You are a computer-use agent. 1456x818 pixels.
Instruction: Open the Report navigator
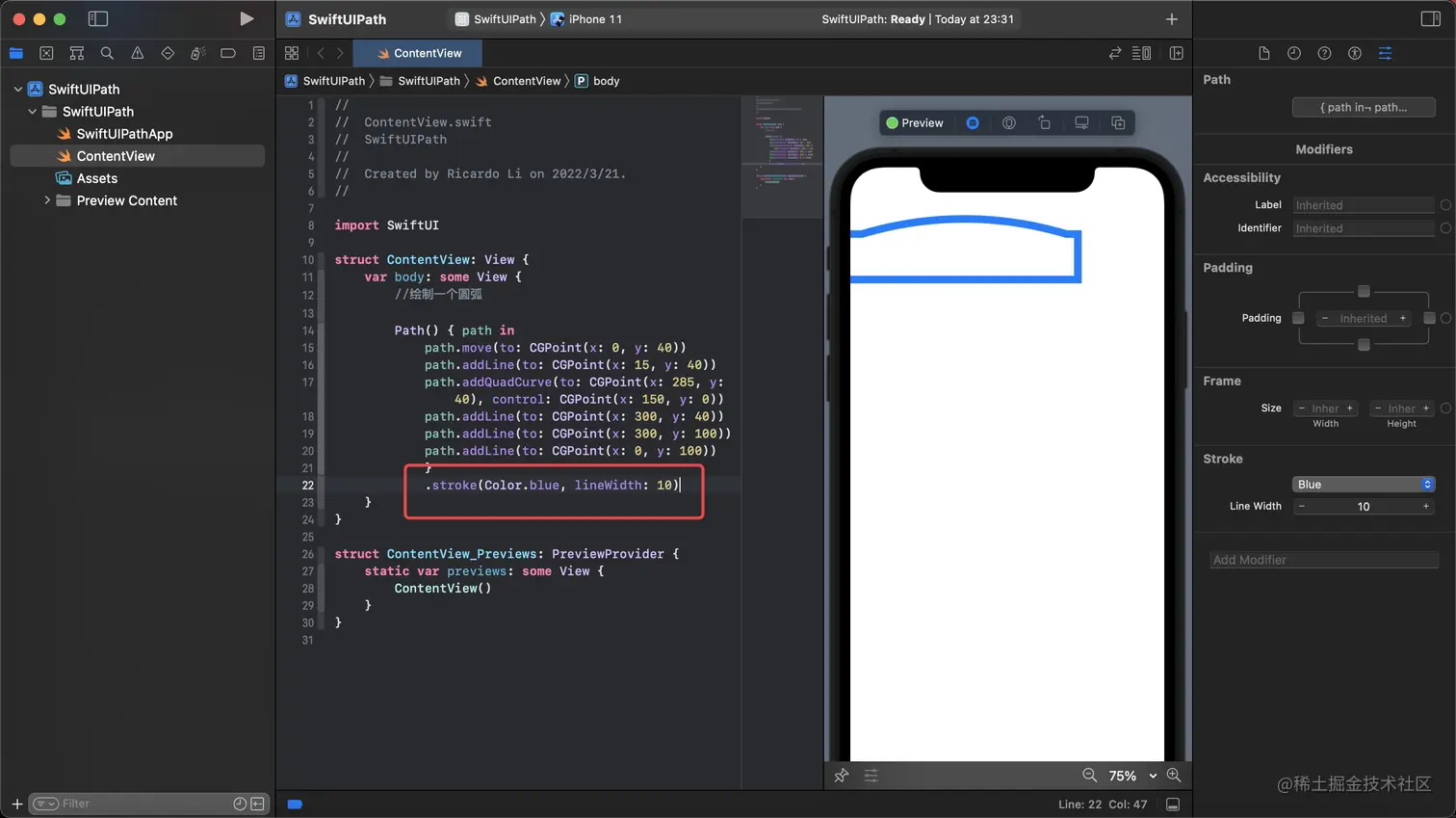tap(258, 53)
